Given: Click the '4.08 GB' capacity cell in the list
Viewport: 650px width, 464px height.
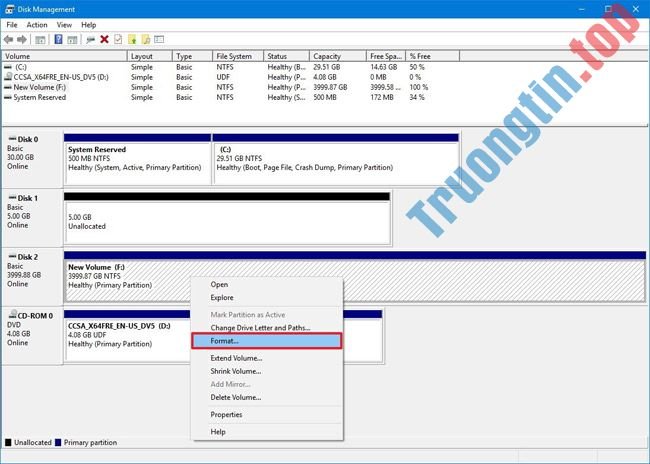Looking at the screenshot, I should click(325, 77).
